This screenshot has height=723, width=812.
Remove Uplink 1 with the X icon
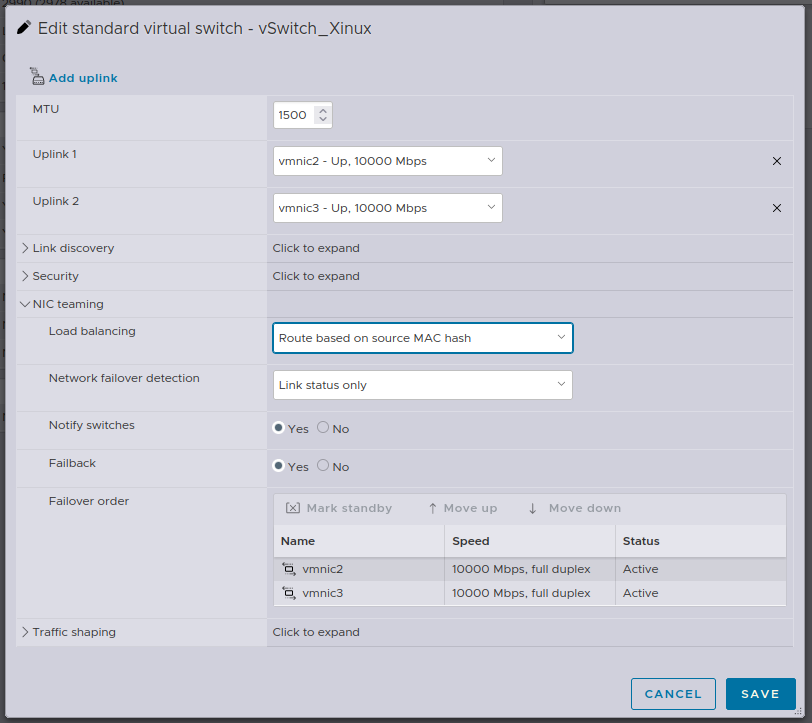click(777, 161)
